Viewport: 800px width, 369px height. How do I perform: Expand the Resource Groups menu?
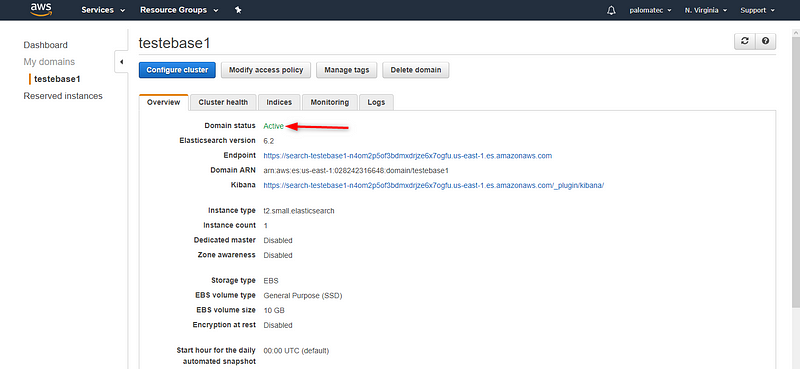click(179, 10)
